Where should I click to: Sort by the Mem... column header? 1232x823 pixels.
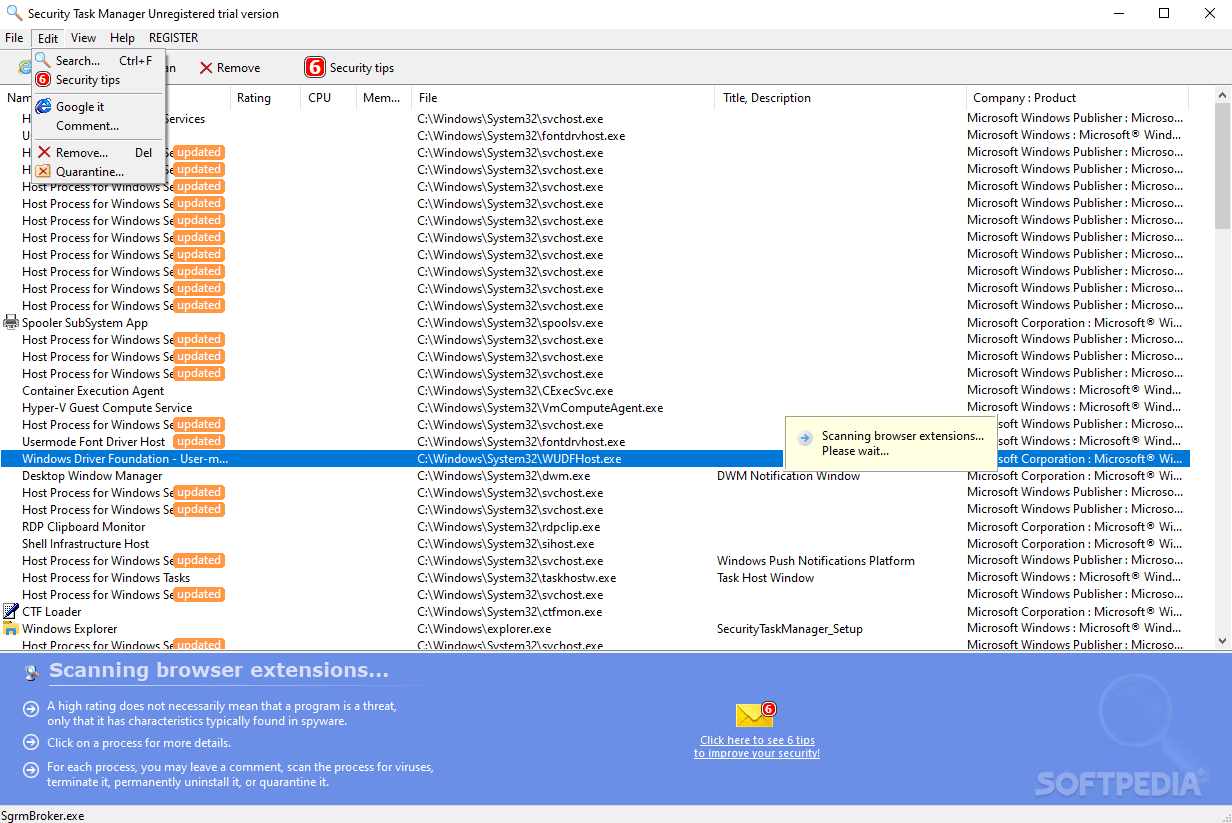point(384,98)
